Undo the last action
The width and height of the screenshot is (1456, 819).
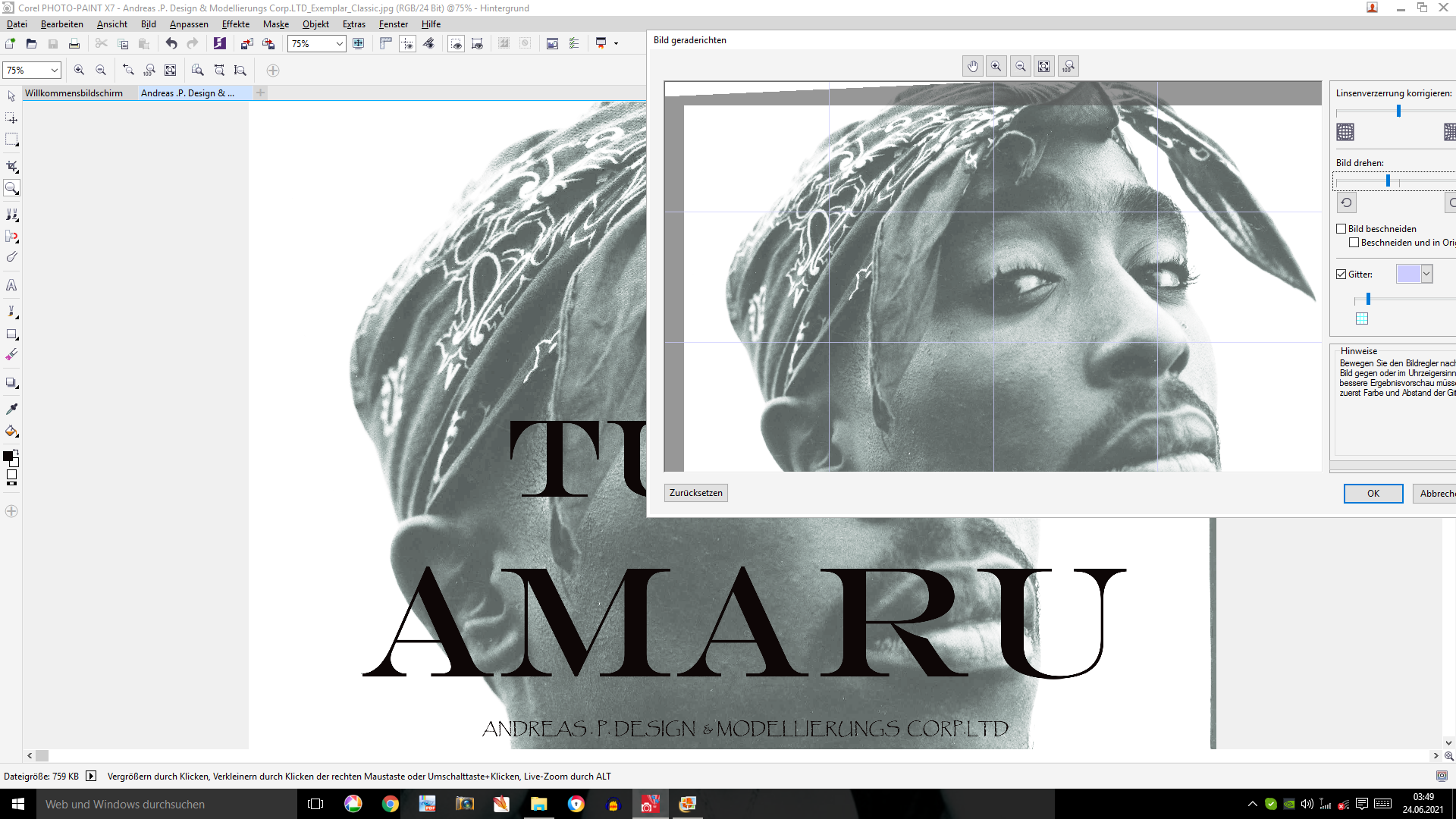pos(171,43)
